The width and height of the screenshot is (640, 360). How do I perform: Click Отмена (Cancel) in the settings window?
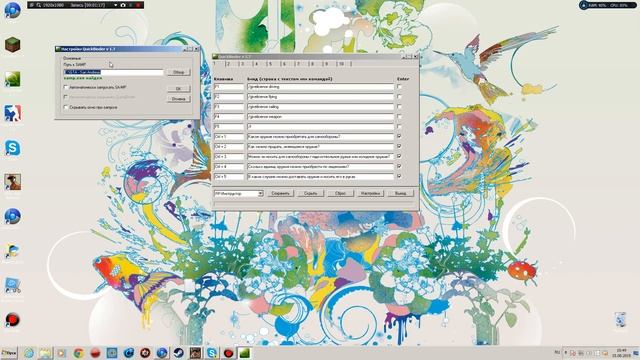coord(178,99)
